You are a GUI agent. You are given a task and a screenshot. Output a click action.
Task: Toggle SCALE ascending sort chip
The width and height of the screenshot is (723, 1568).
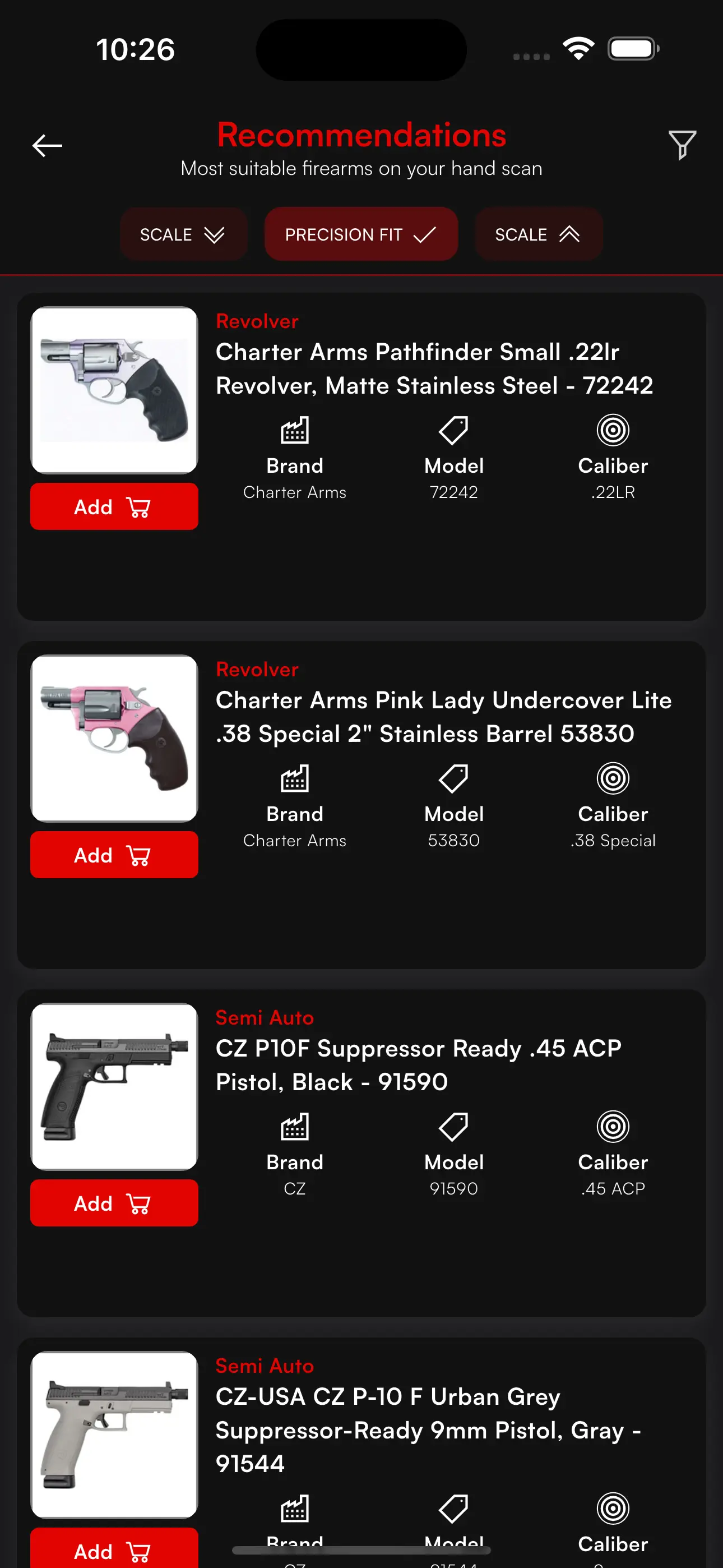pyautogui.click(x=539, y=234)
